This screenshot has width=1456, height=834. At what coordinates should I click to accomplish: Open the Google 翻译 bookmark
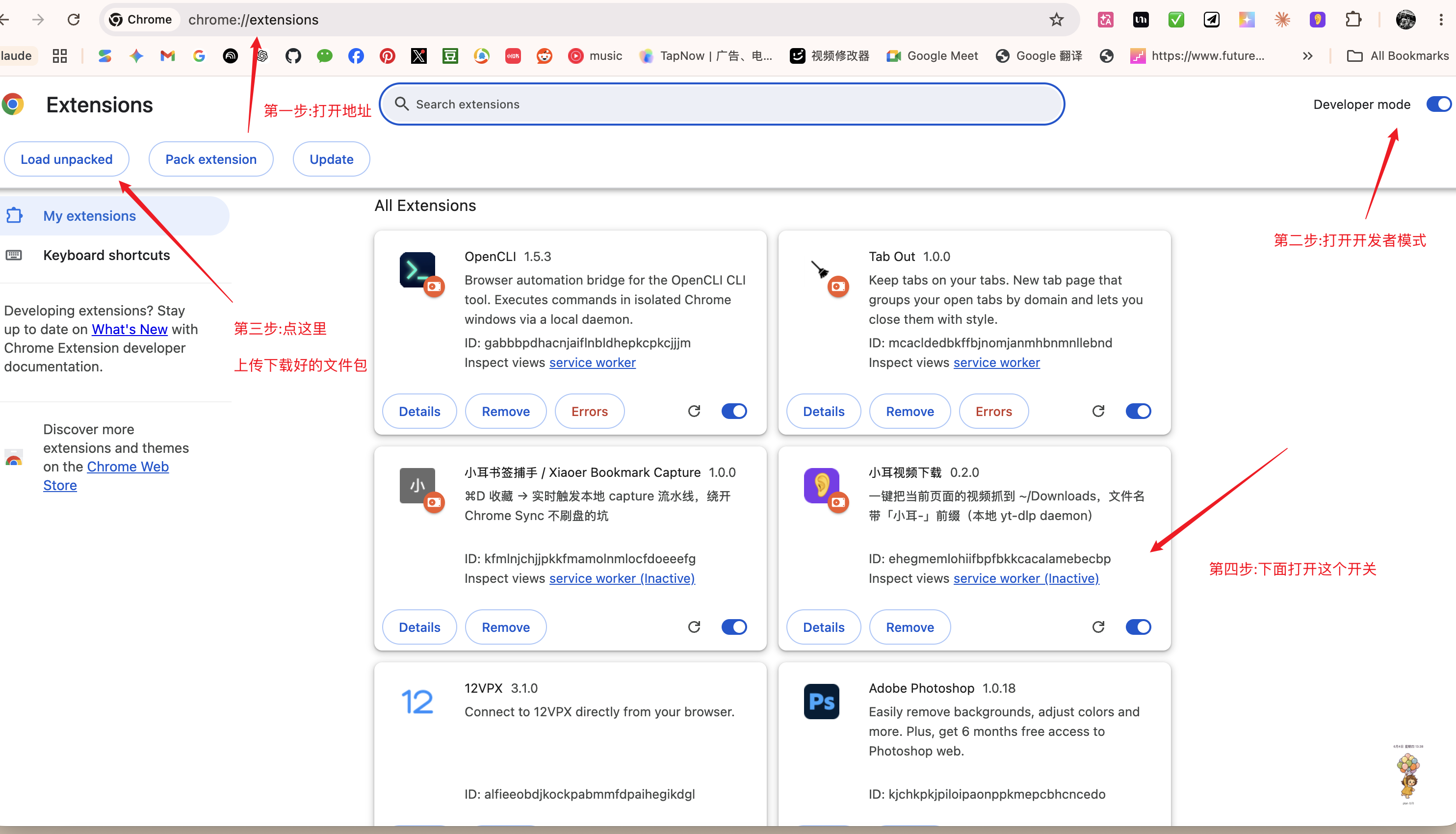(1039, 55)
